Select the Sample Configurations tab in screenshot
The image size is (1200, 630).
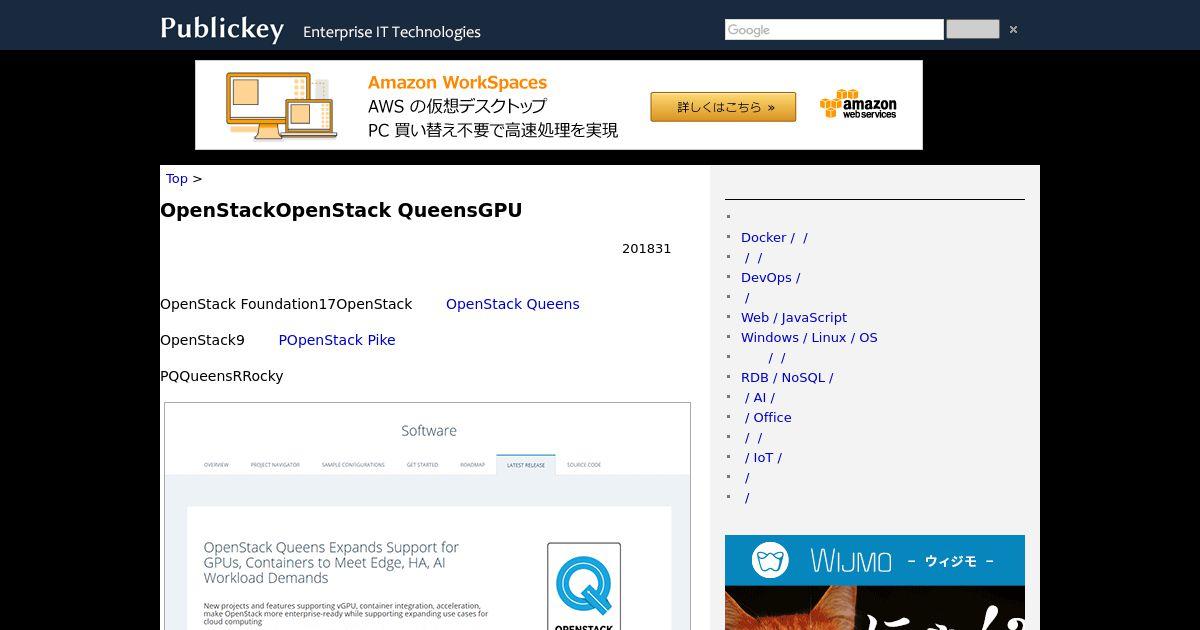[353, 465]
